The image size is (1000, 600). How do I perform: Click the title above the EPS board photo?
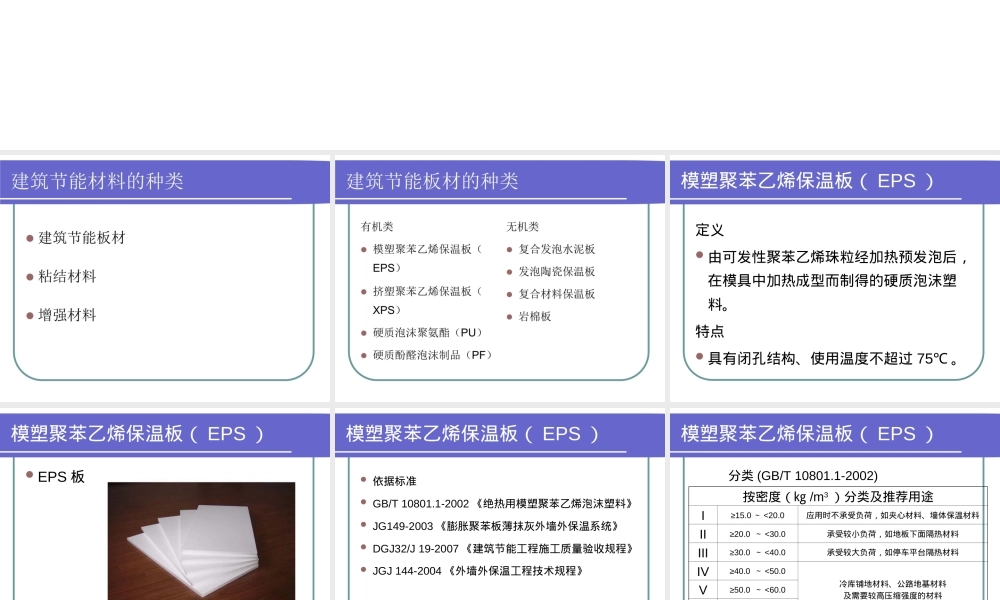(138, 434)
